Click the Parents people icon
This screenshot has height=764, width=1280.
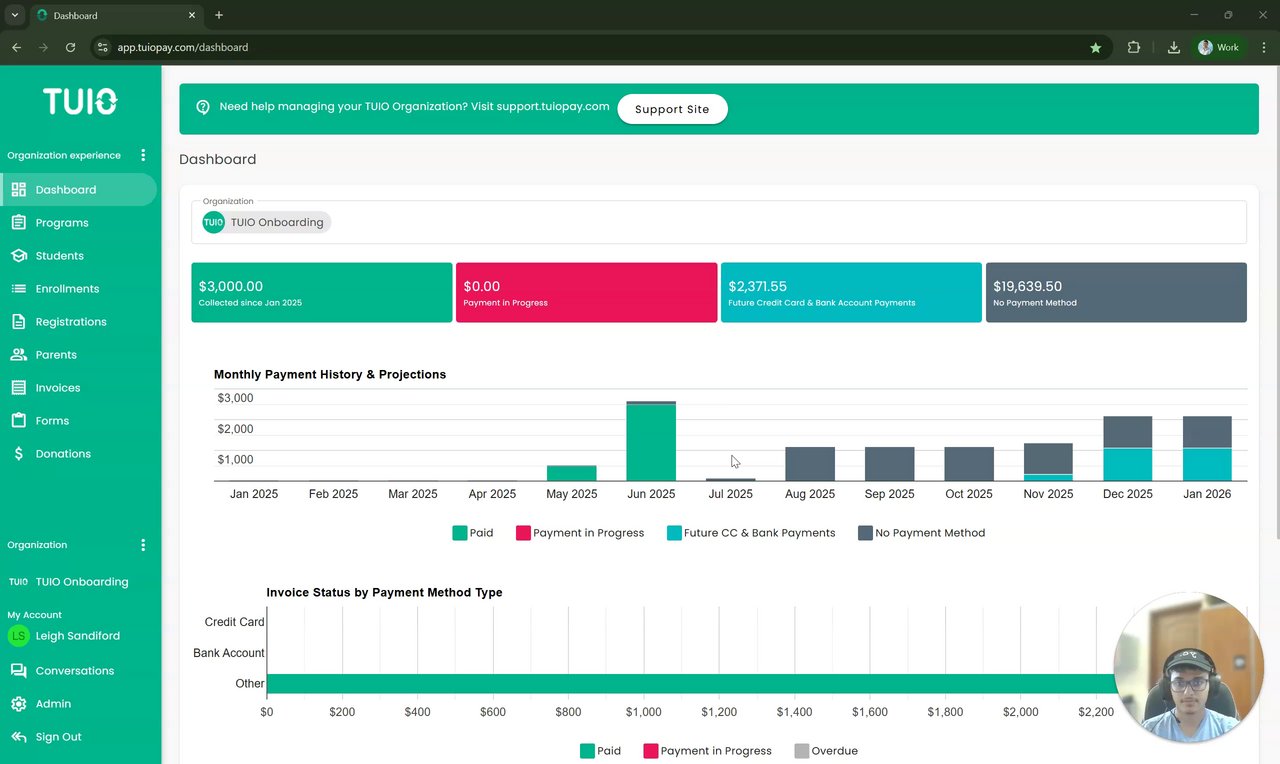click(18, 355)
